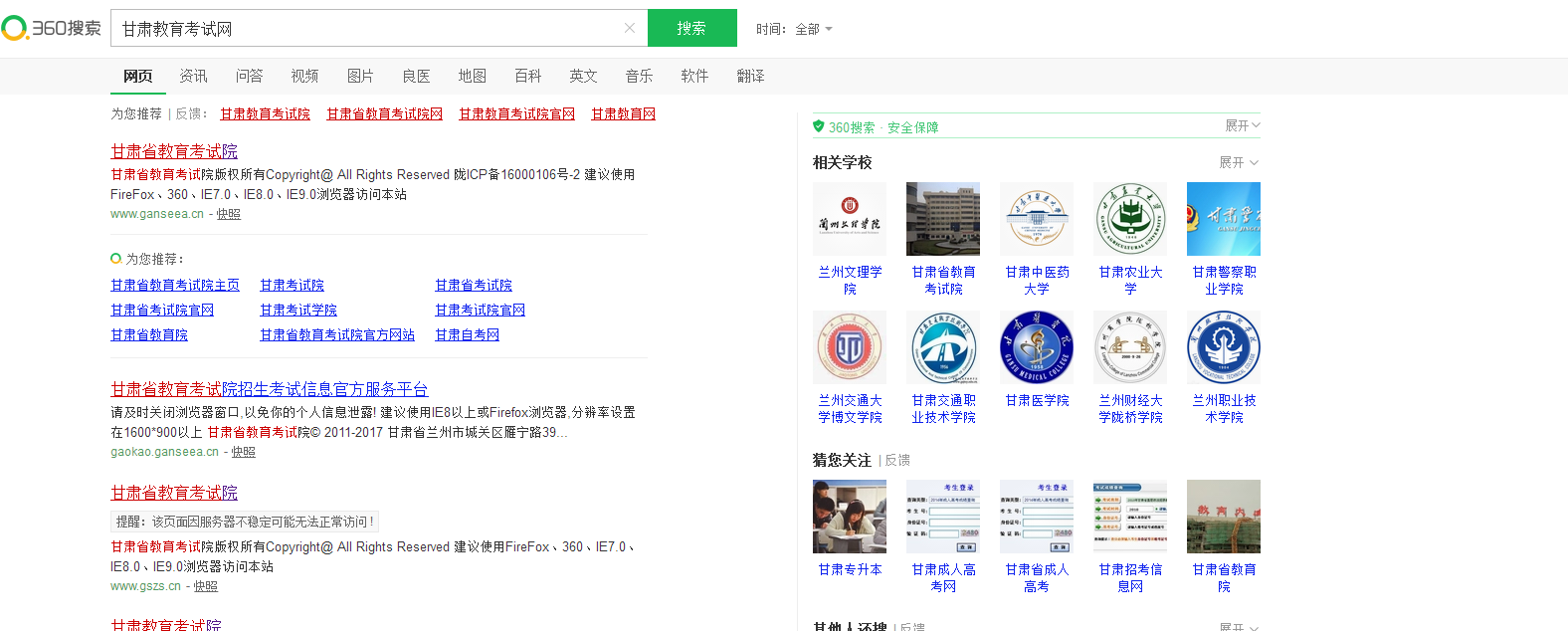1568x631 pixels.
Task: Click the 甘肃专升本 text link
Action: coord(850,569)
